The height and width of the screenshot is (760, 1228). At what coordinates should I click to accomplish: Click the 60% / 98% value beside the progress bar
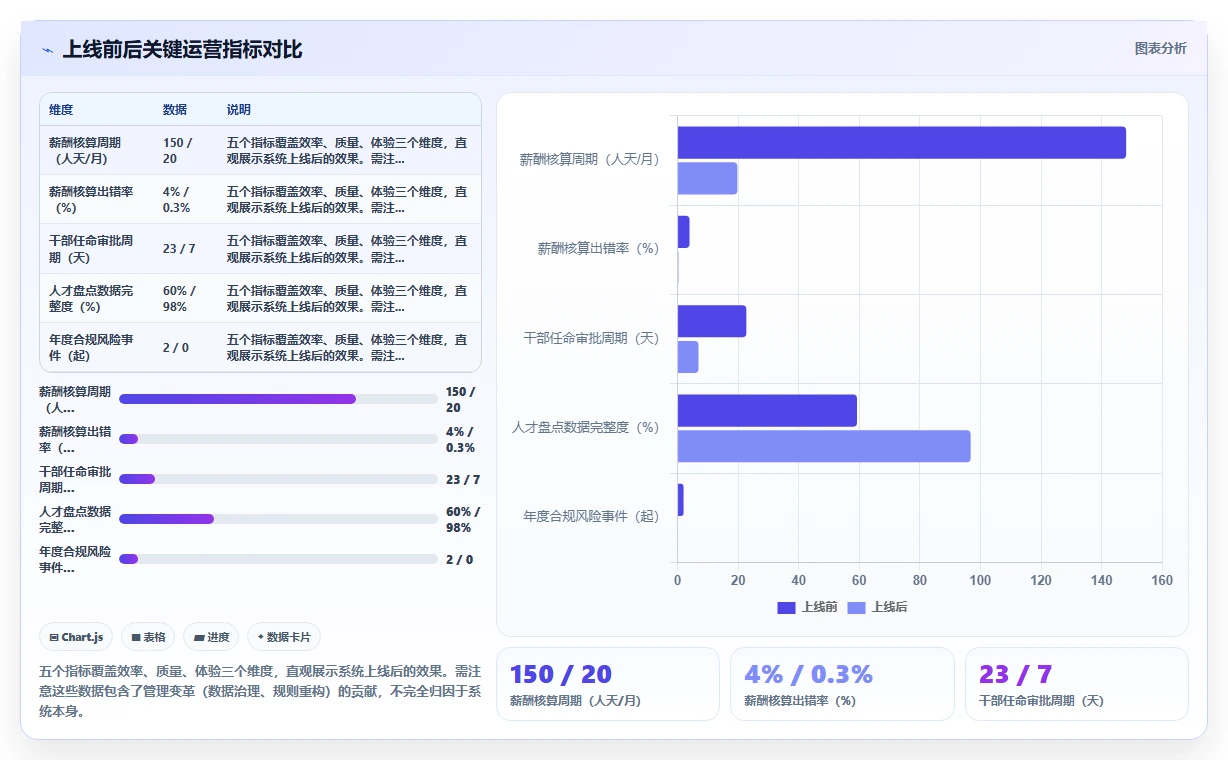click(x=463, y=519)
